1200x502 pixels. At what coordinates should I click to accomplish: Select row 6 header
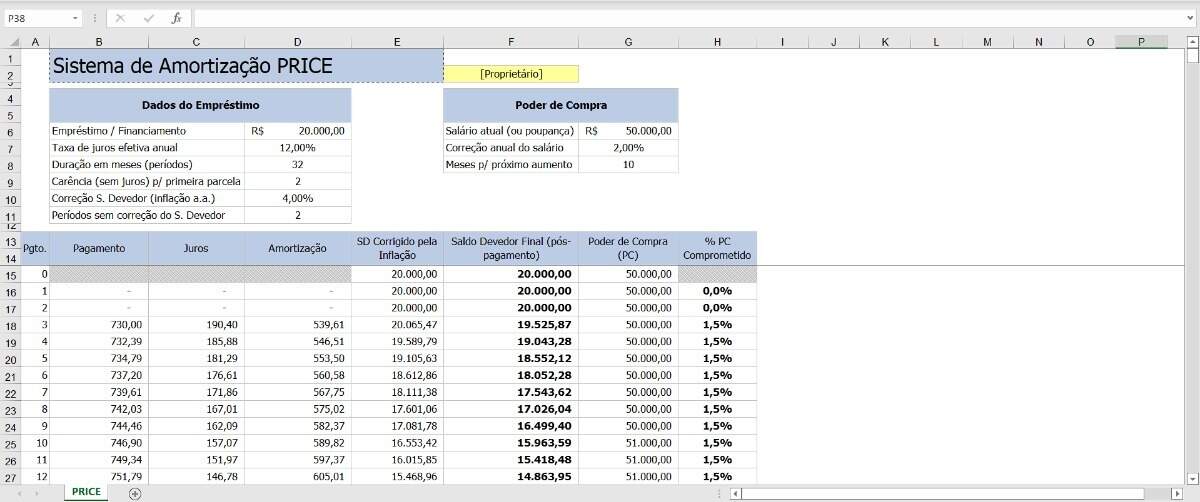point(10,131)
